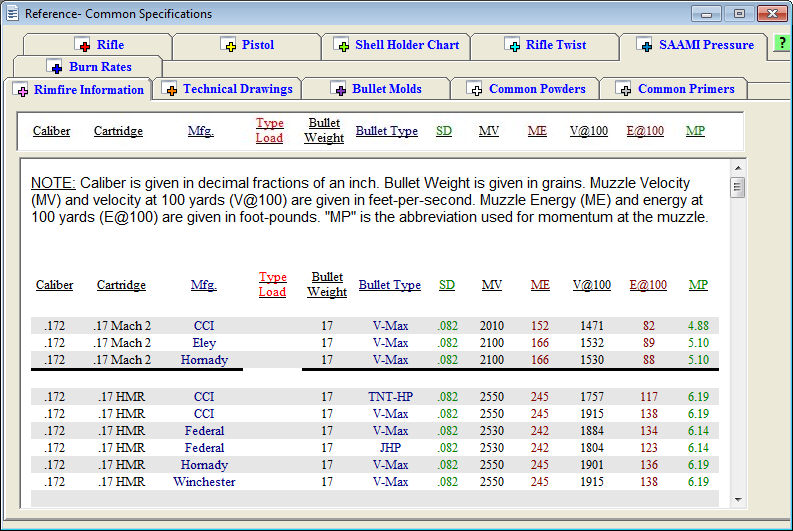The height and width of the screenshot is (531, 793).
Task: Click the JHP bullet type cell
Action: tap(390, 448)
